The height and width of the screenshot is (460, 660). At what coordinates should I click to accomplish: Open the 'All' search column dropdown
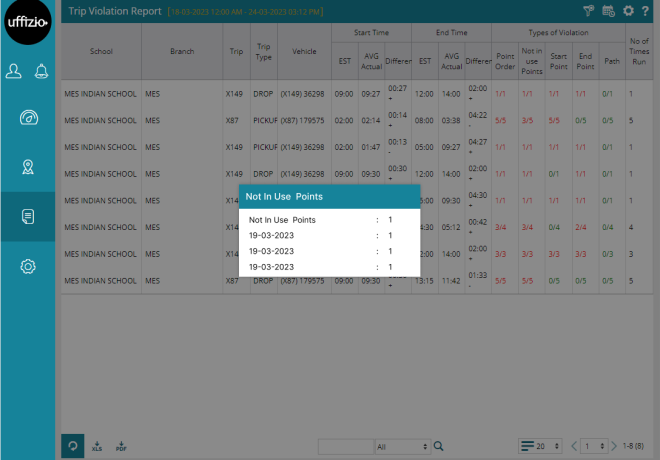coord(402,446)
